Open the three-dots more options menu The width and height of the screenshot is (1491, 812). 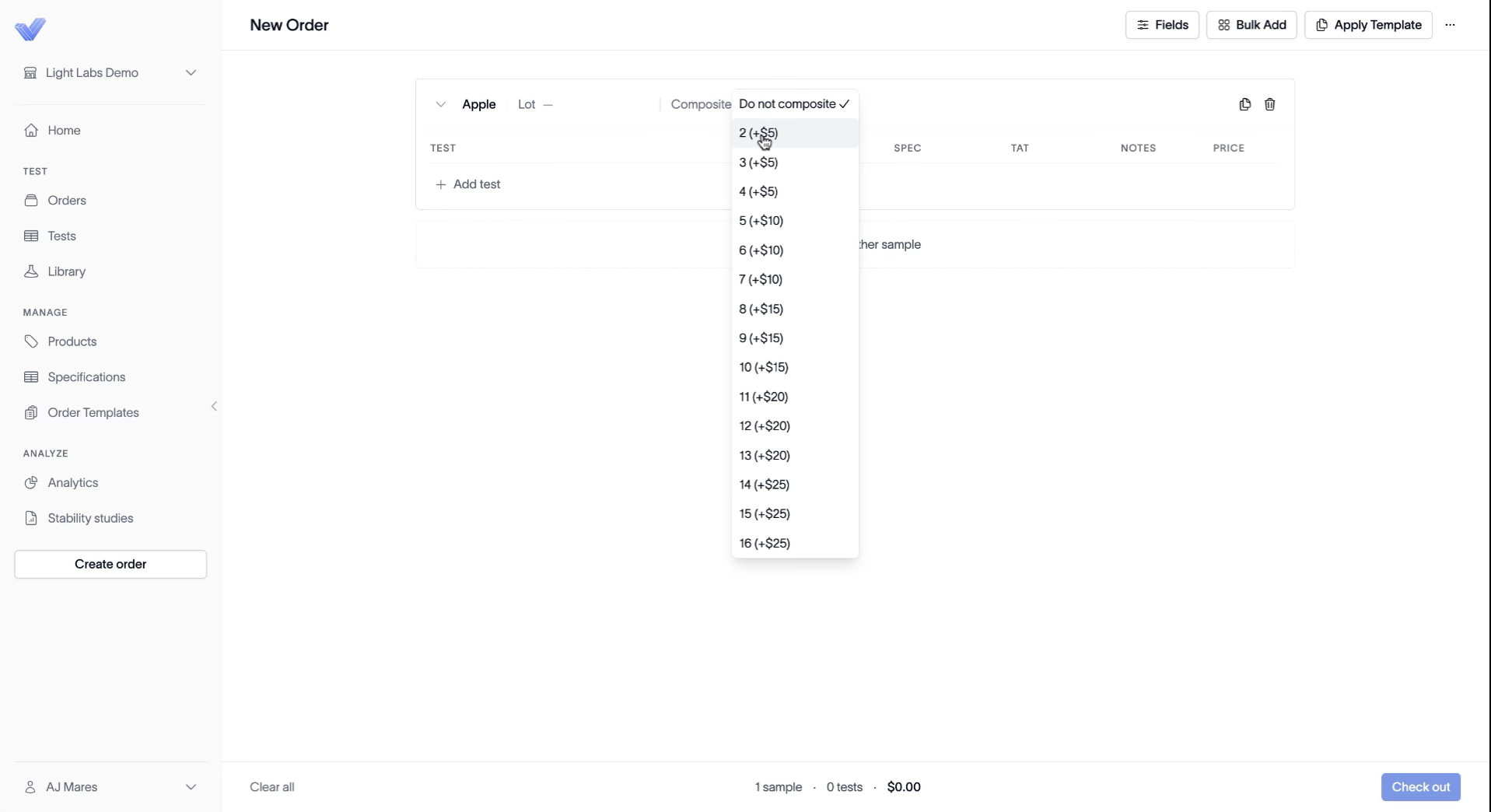tap(1450, 25)
